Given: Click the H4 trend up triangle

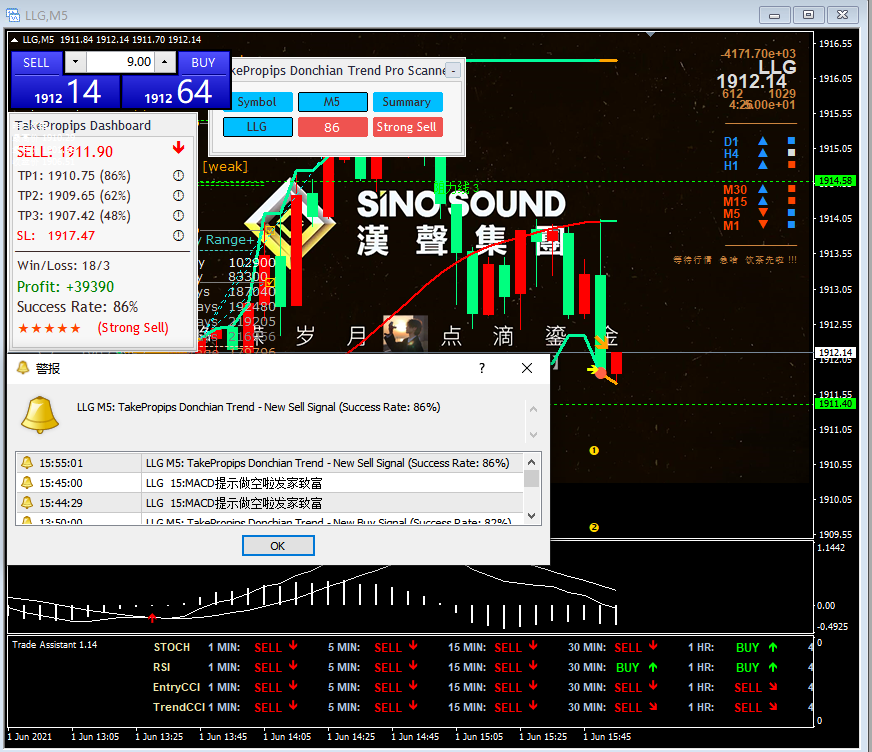Looking at the screenshot, I should coord(763,152).
